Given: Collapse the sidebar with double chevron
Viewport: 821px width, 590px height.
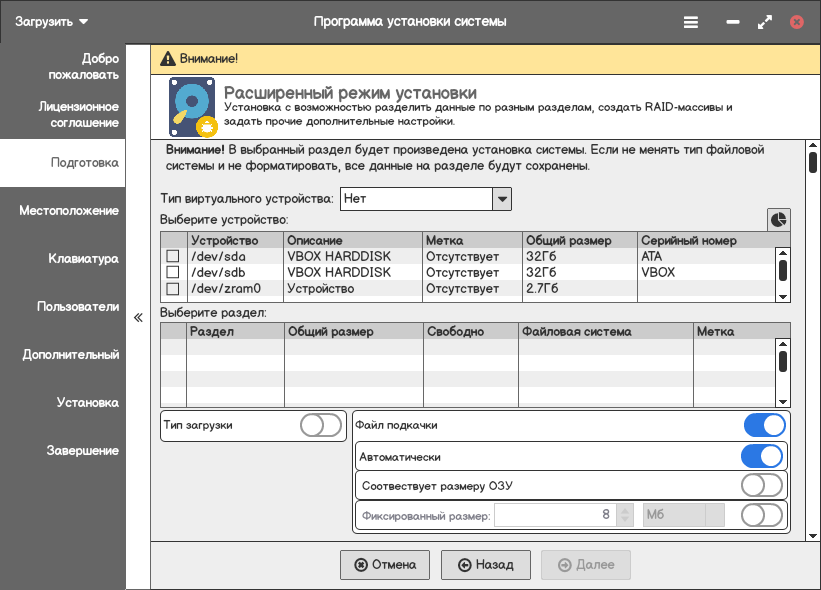Looking at the screenshot, I should [139, 318].
